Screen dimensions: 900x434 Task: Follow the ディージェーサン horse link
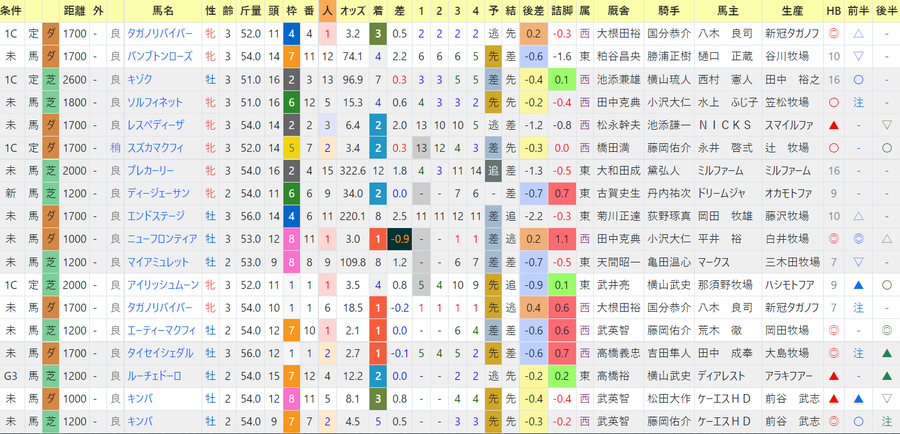tap(158, 193)
